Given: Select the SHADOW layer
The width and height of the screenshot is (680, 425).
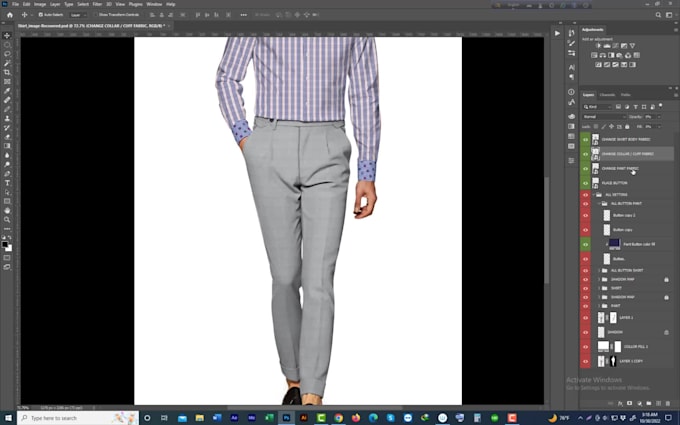Looking at the screenshot, I should point(615,332).
